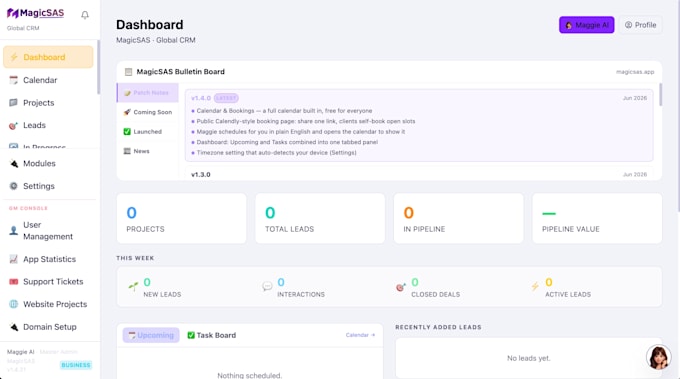Show the Launched bulletin tab
Image resolution: width=680 pixels, height=379 pixels.
148,131
